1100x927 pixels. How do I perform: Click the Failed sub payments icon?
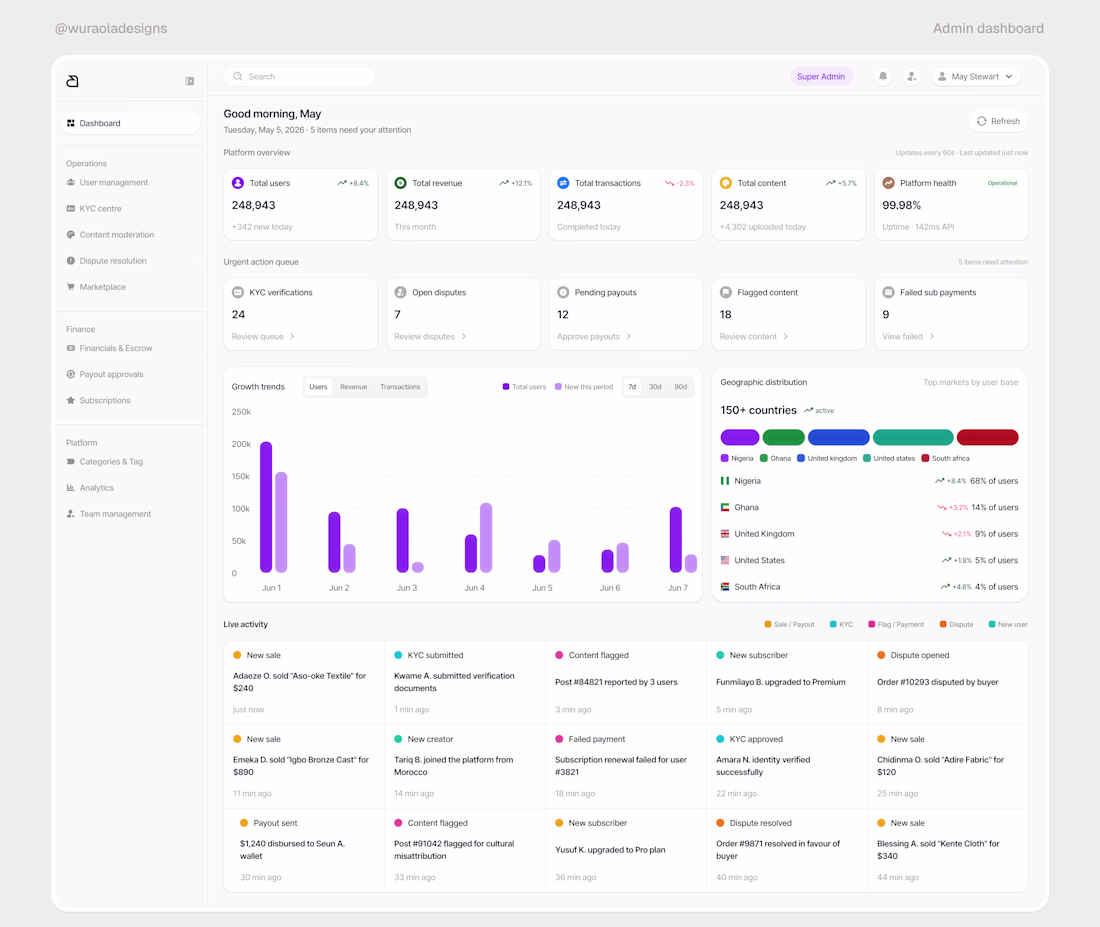tap(888, 293)
